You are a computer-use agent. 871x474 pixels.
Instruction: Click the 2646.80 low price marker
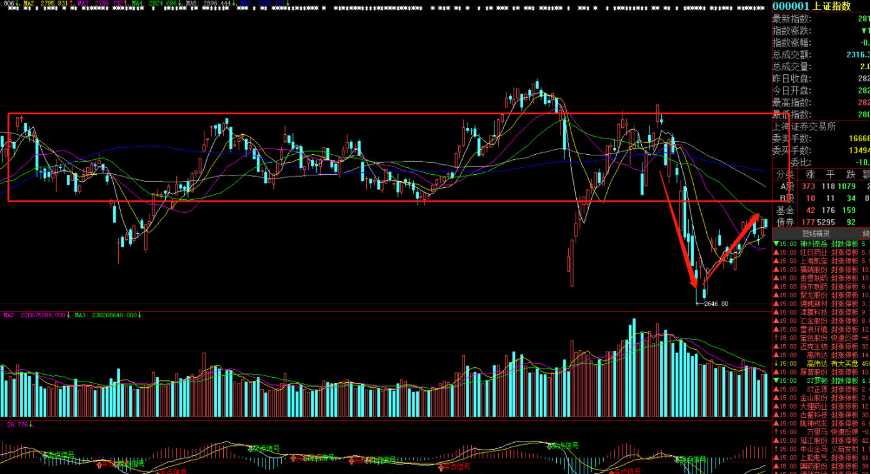714,303
